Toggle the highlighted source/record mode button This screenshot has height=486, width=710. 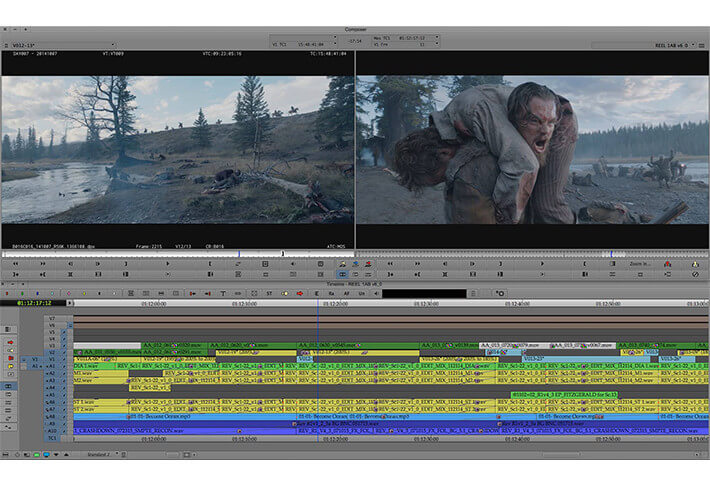point(343,274)
